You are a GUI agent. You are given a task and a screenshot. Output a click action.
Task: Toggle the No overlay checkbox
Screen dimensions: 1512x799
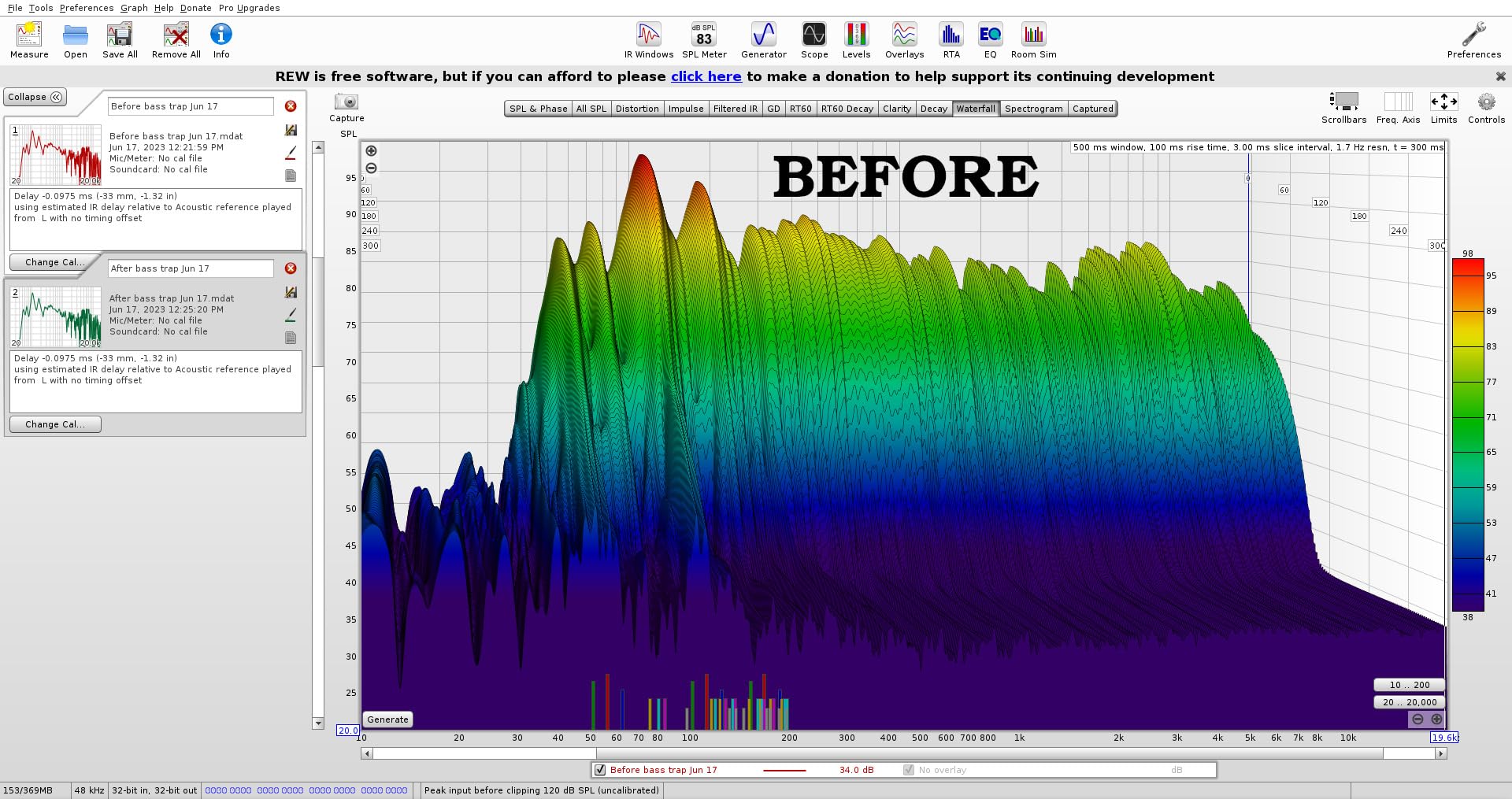coord(909,770)
